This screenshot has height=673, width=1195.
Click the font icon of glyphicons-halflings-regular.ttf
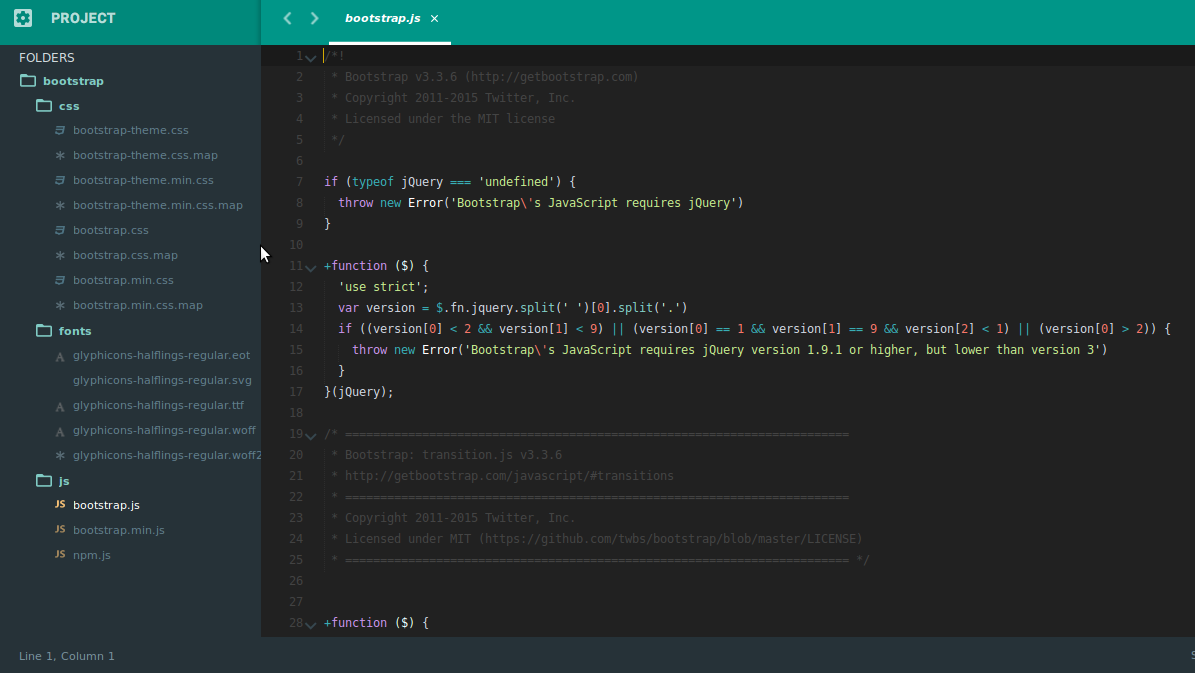(x=60, y=407)
